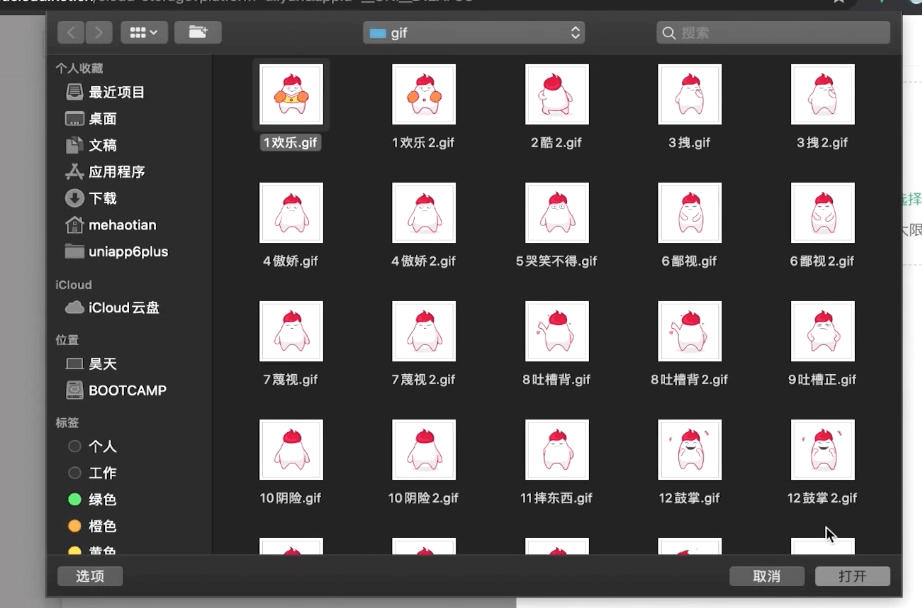This screenshot has height=608, width=922.
Task: Select the 12鼓掌.gif thumbnail
Action: click(690, 450)
